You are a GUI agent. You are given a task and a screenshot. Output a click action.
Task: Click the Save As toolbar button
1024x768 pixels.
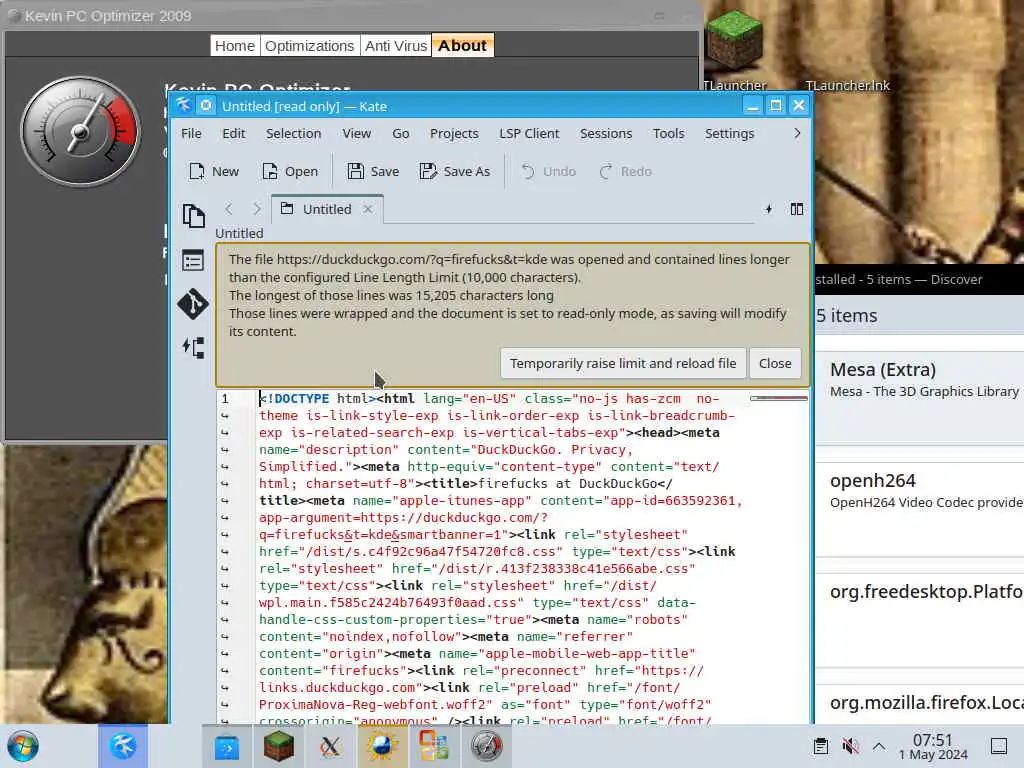pos(455,171)
